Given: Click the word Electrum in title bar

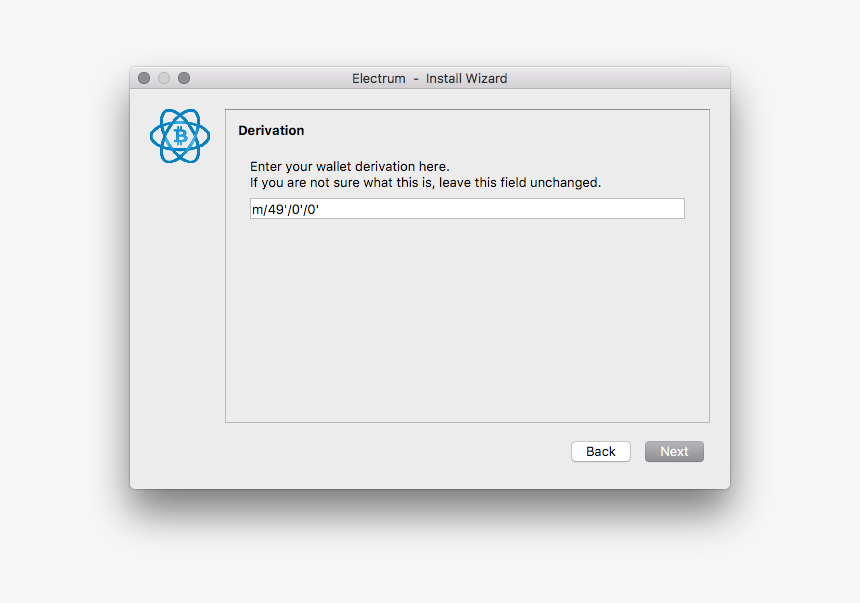Looking at the screenshot, I should [378, 78].
